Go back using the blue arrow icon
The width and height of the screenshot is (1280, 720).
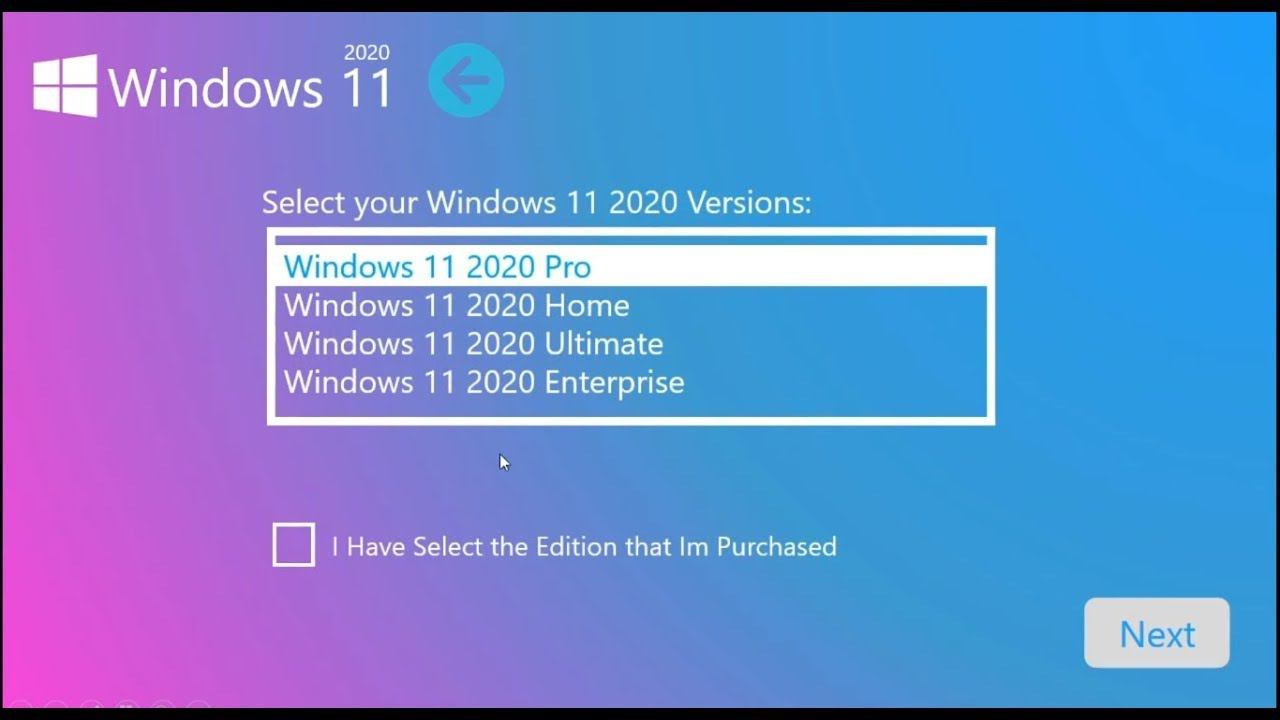click(466, 80)
